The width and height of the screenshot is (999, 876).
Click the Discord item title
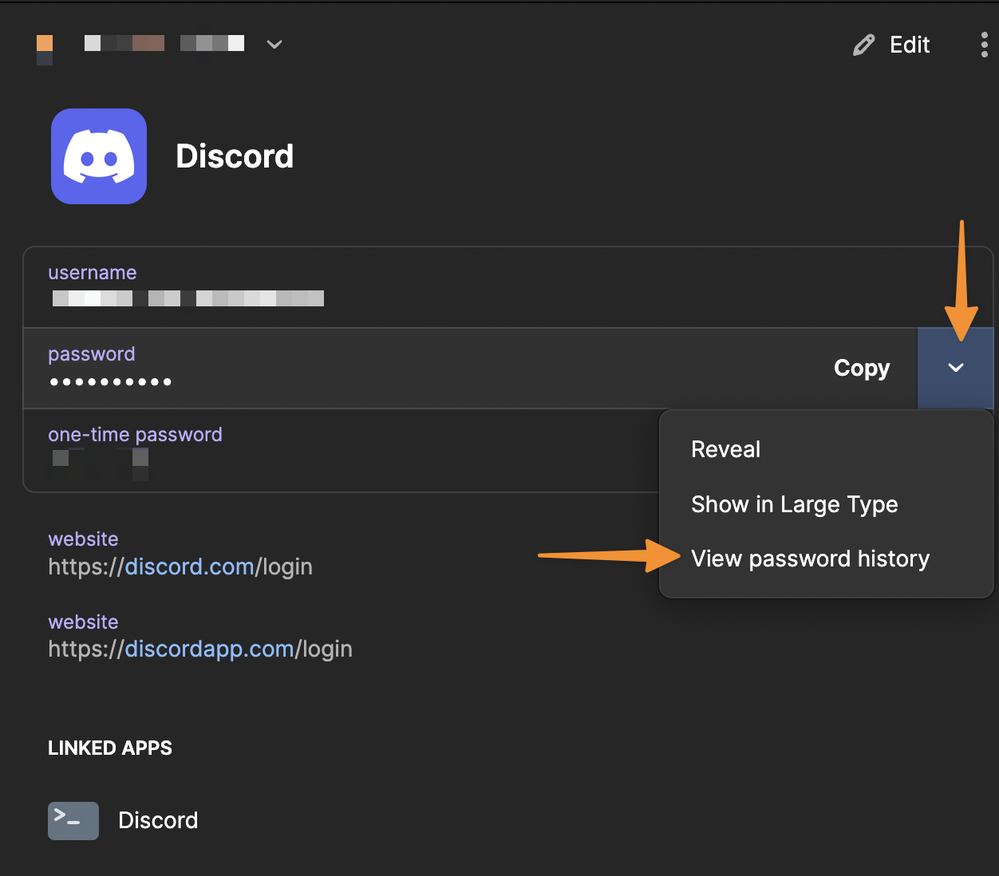(x=235, y=157)
